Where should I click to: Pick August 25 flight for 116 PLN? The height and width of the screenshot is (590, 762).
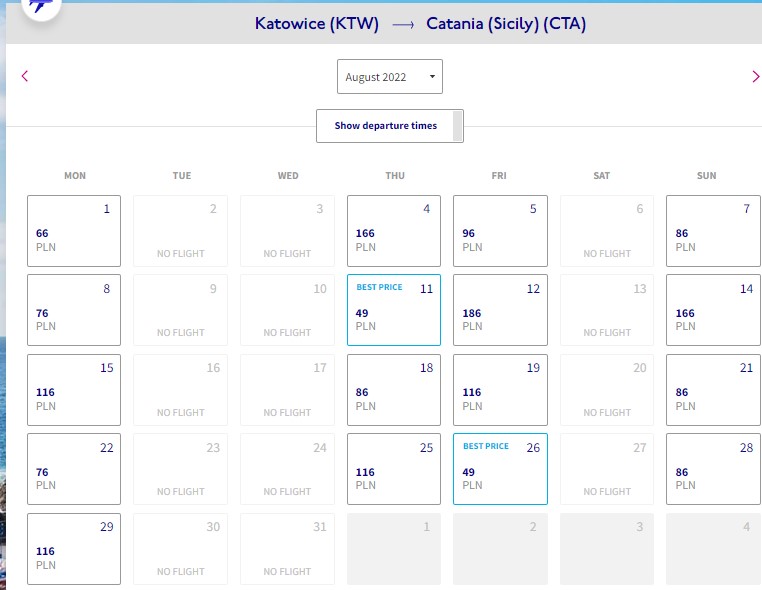tap(394, 469)
